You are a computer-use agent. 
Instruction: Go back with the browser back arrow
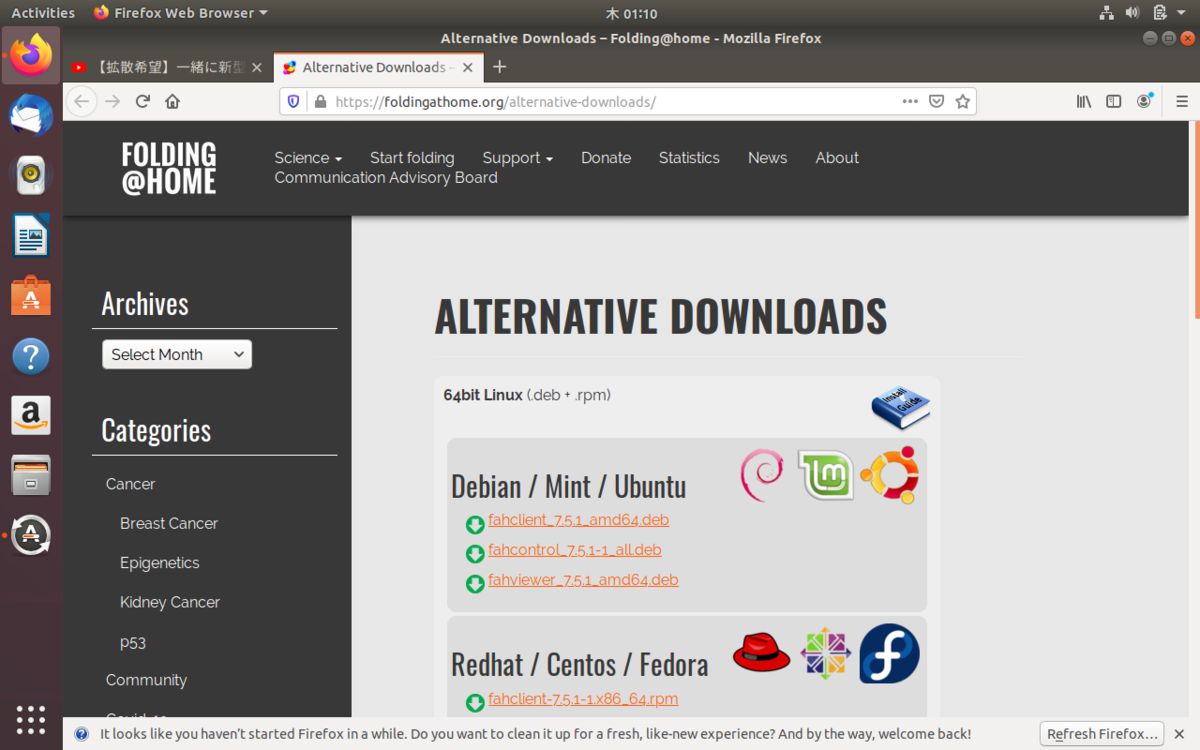[x=82, y=101]
